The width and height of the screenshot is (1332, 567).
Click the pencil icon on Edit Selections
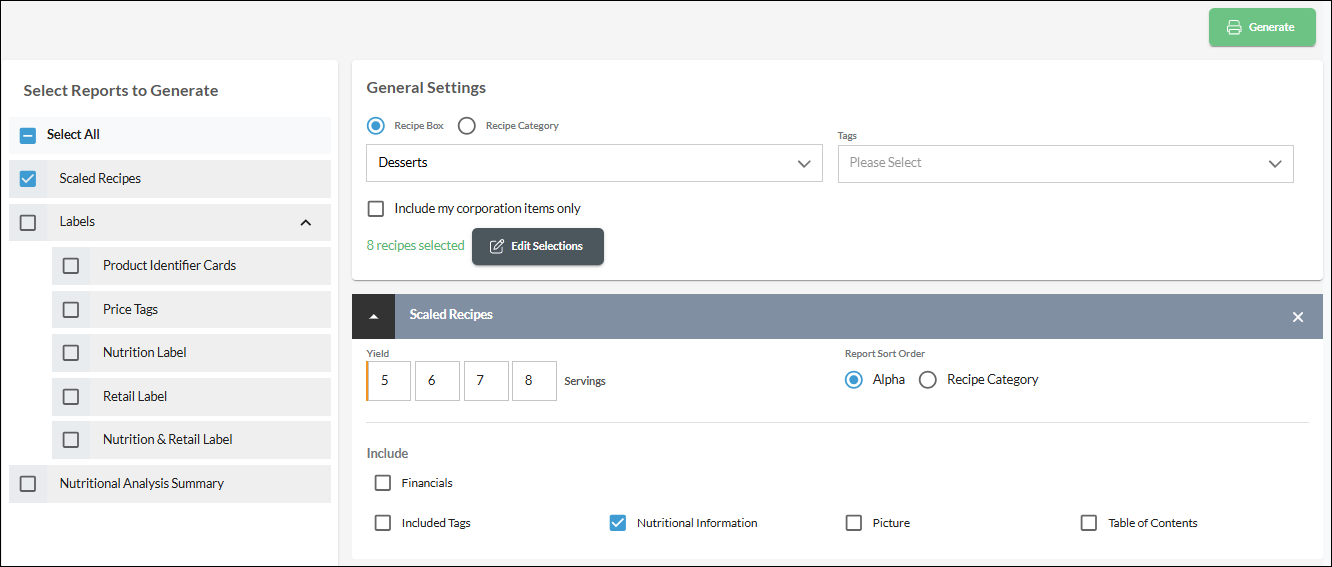coord(497,246)
